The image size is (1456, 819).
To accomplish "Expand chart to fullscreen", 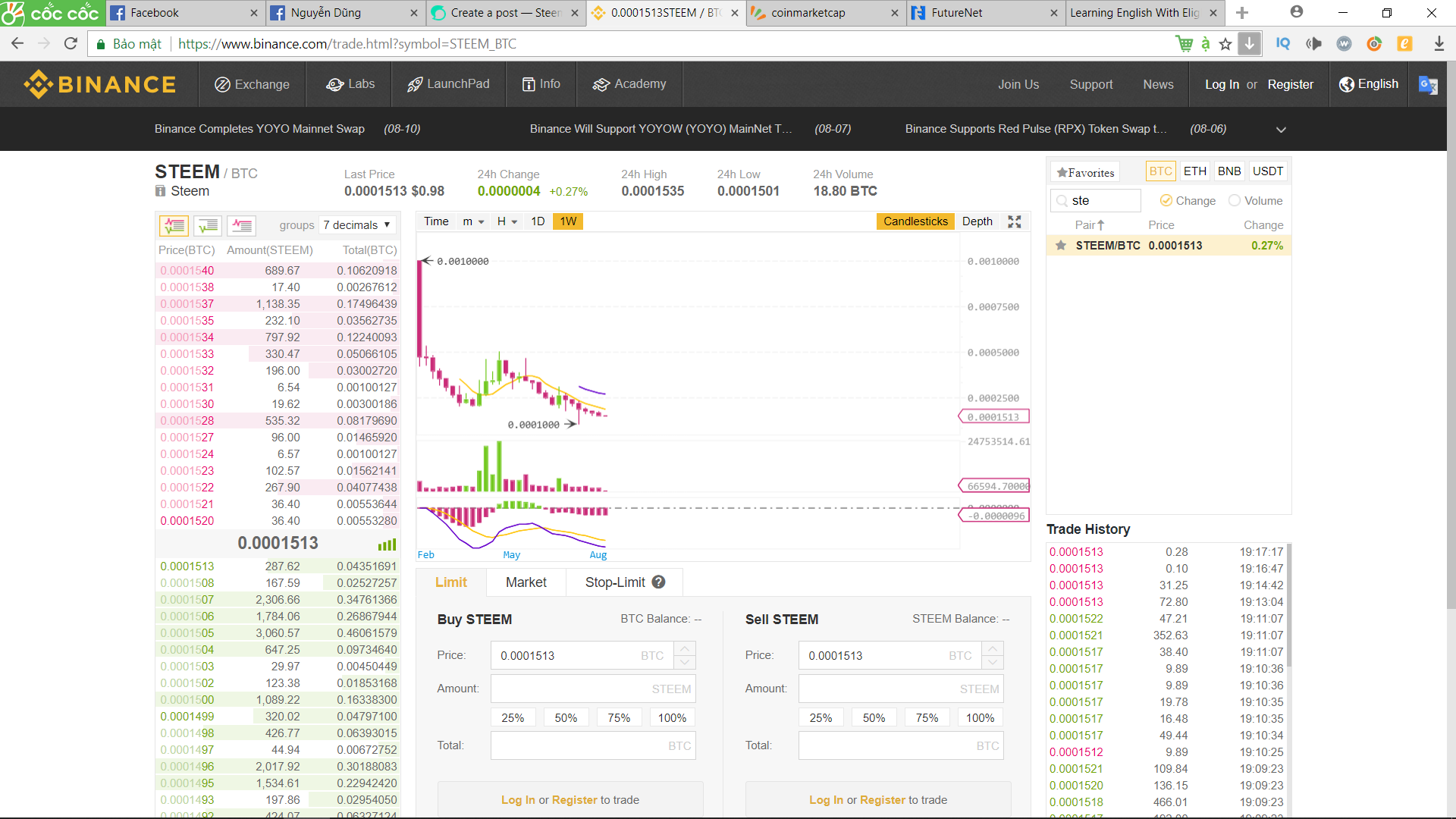I will pyautogui.click(x=1015, y=221).
